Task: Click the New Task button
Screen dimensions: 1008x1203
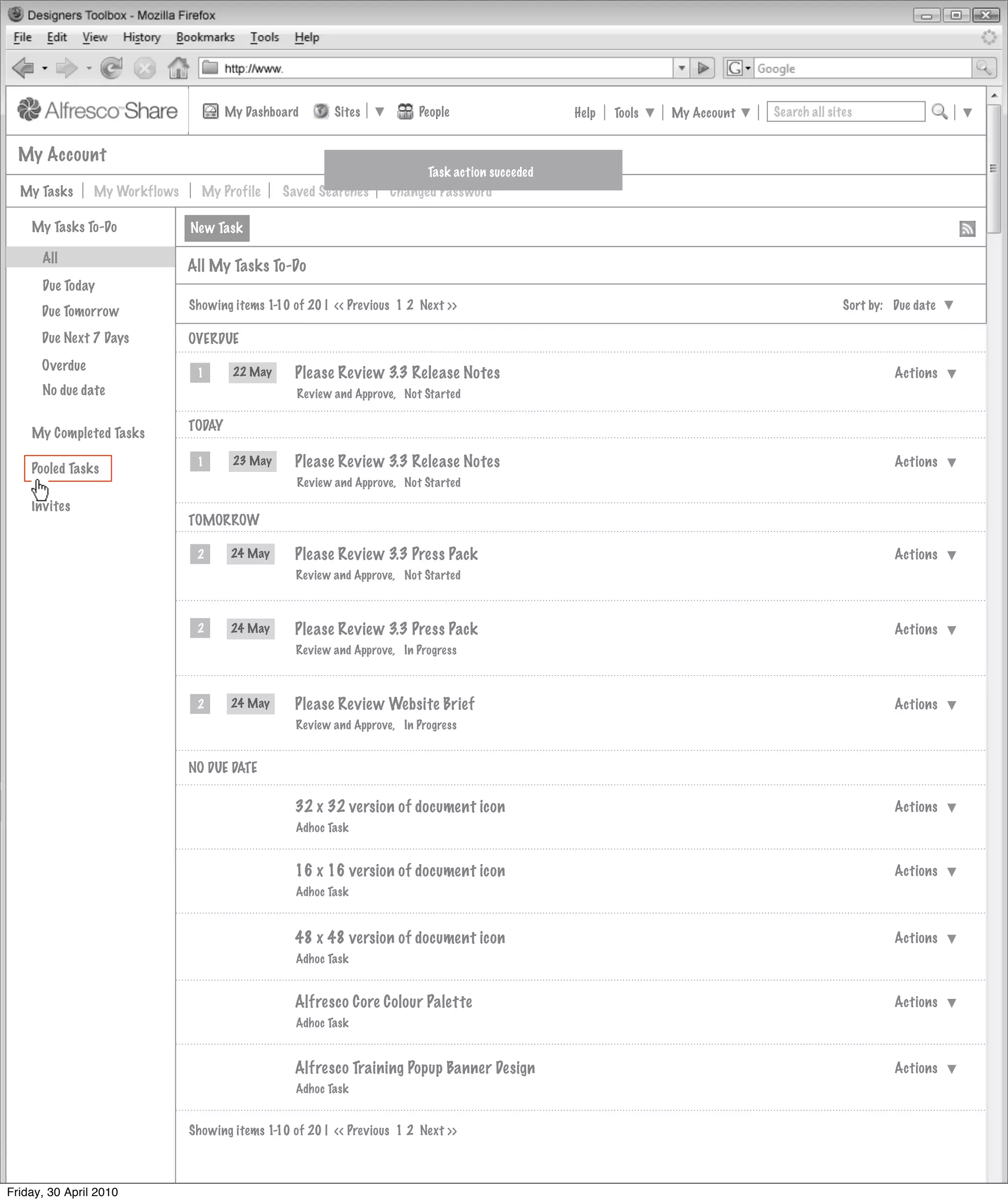Action: pos(217,228)
